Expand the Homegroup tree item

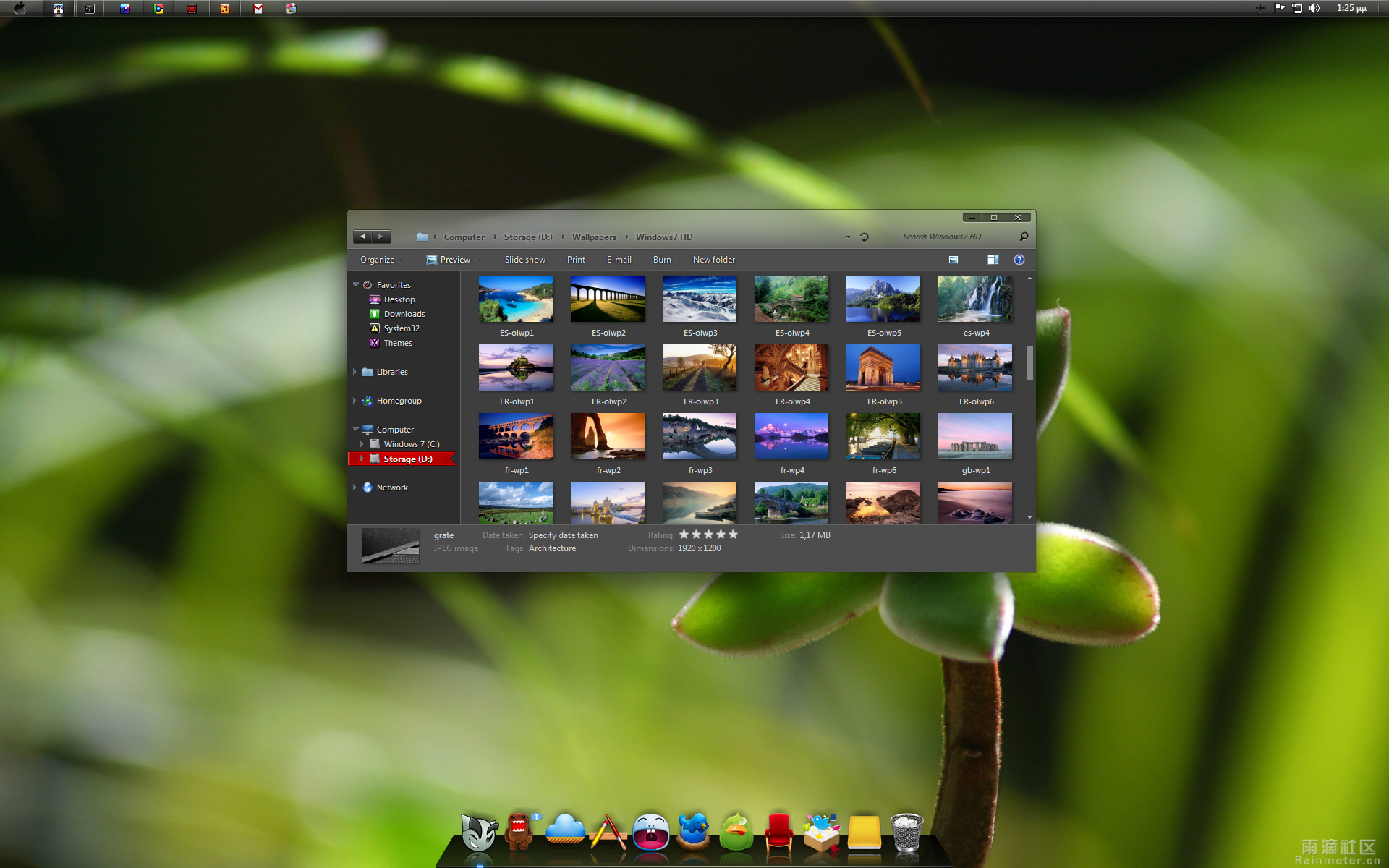click(356, 400)
